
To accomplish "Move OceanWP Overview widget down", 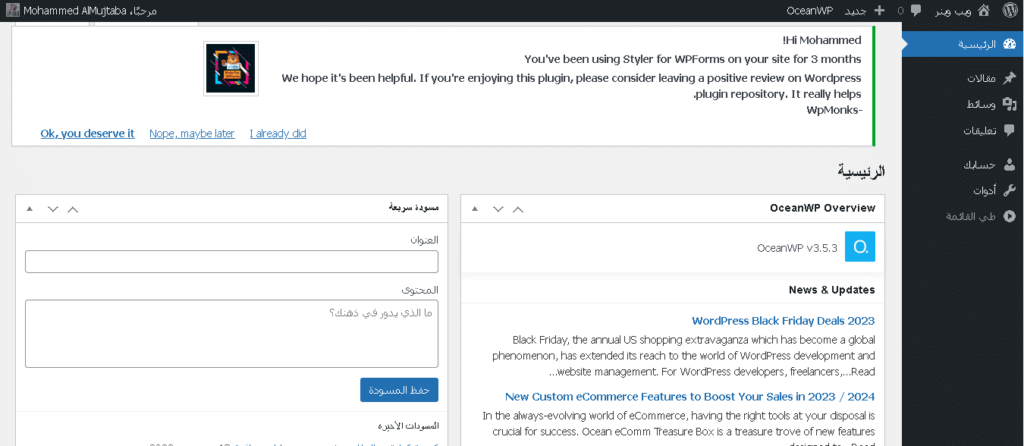I will [498, 209].
